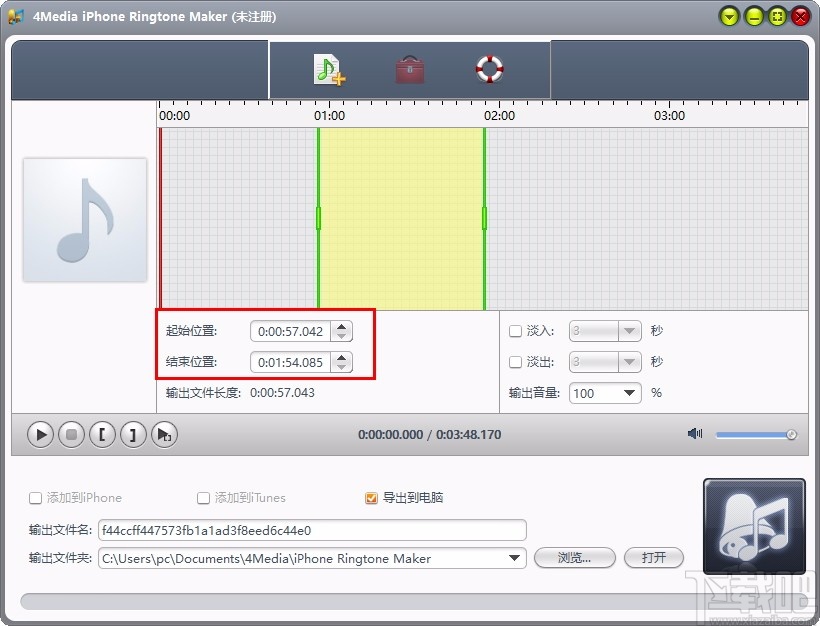Click the set start point bracket icon
The height and width of the screenshot is (626, 820).
point(102,434)
